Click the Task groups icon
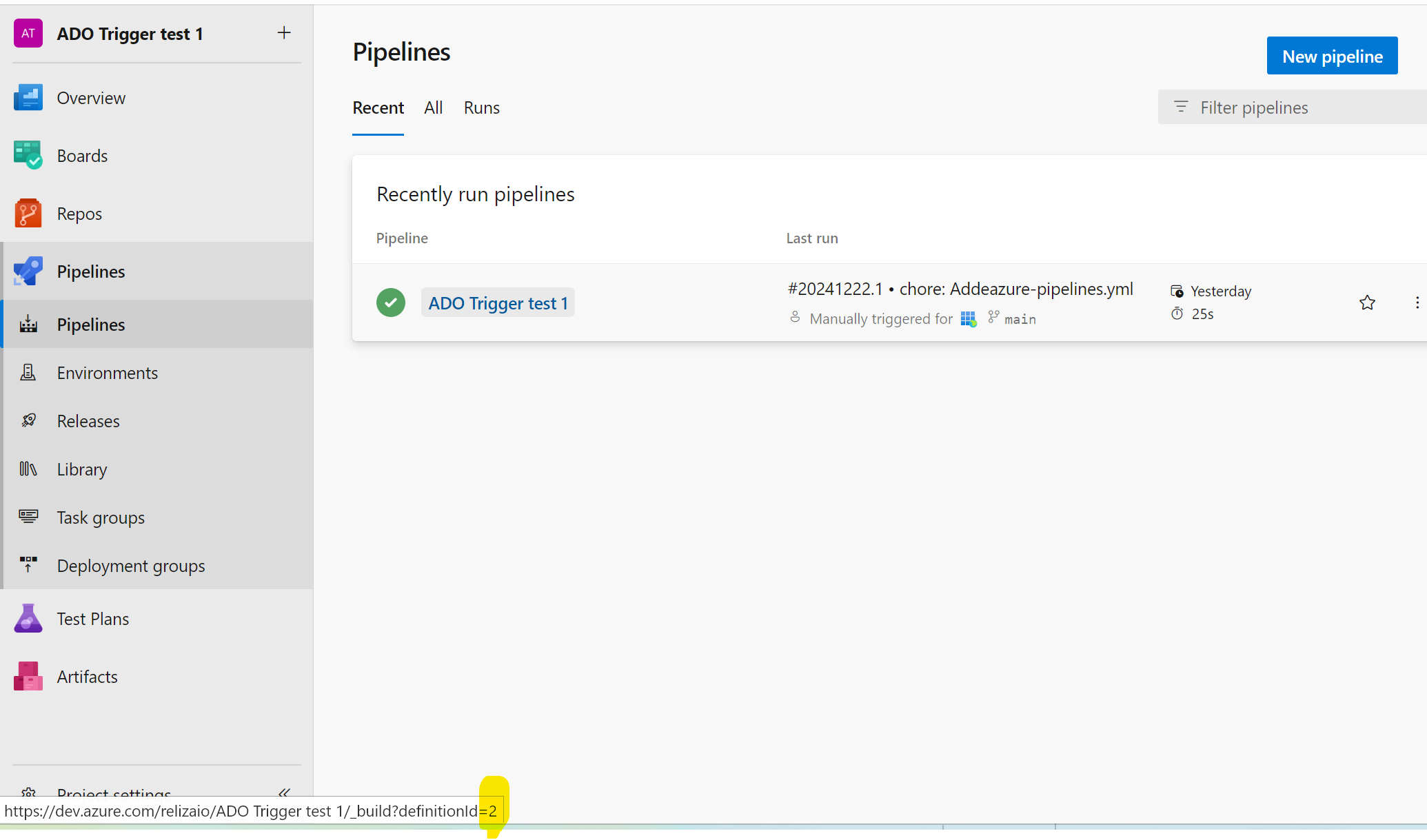The height and width of the screenshot is (840, 1427). 28,517
